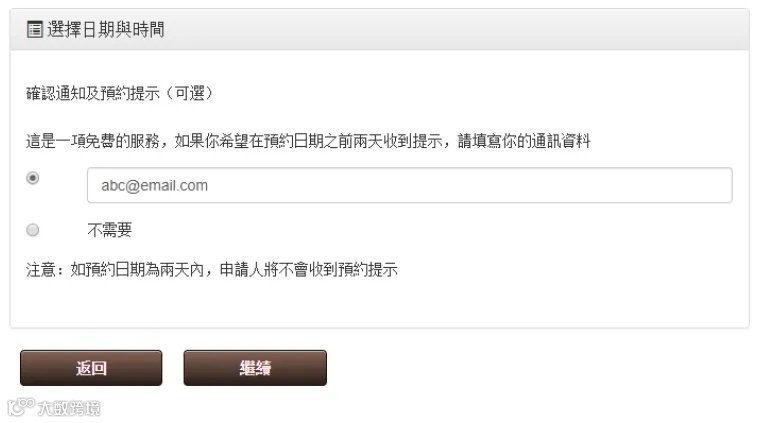
Task: Click the 繼續 button
Action: 255,368
